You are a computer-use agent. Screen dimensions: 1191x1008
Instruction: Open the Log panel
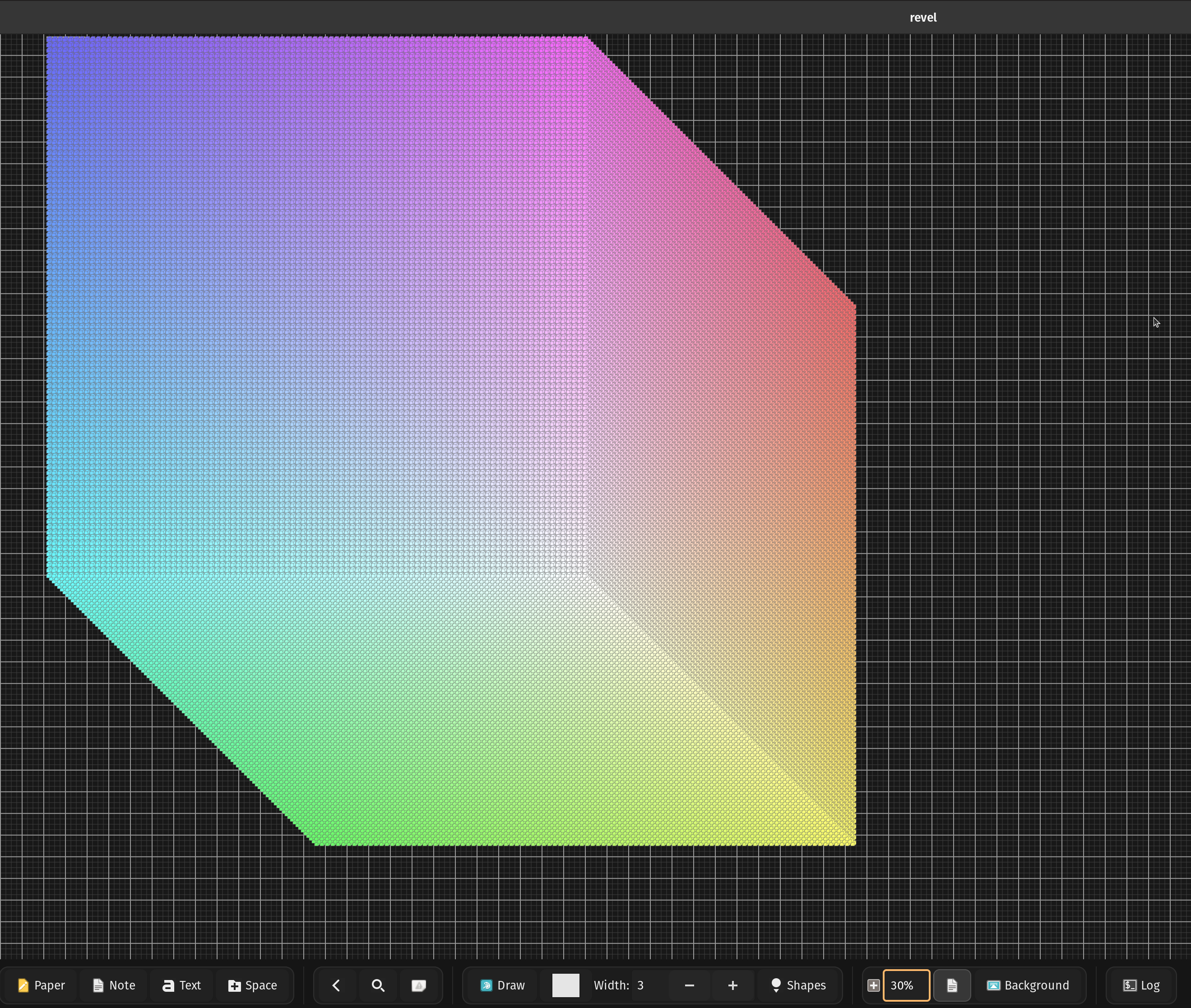(1141, 985)
